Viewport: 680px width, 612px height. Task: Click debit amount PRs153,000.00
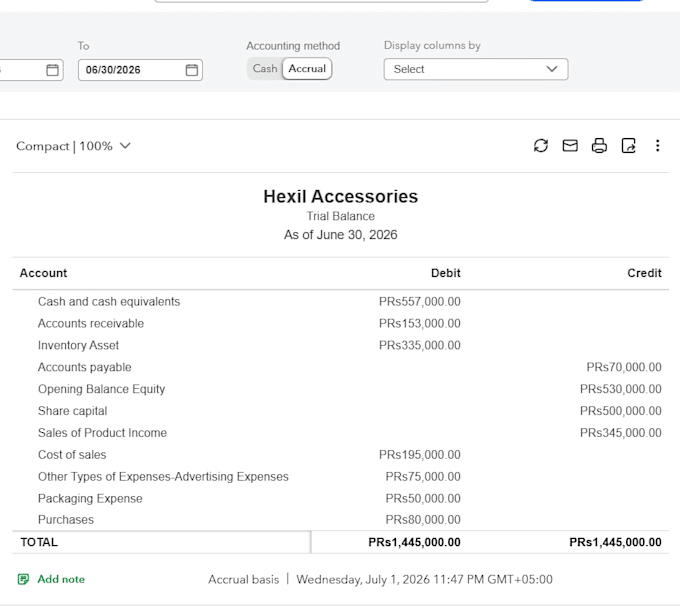tap(419, 323)
